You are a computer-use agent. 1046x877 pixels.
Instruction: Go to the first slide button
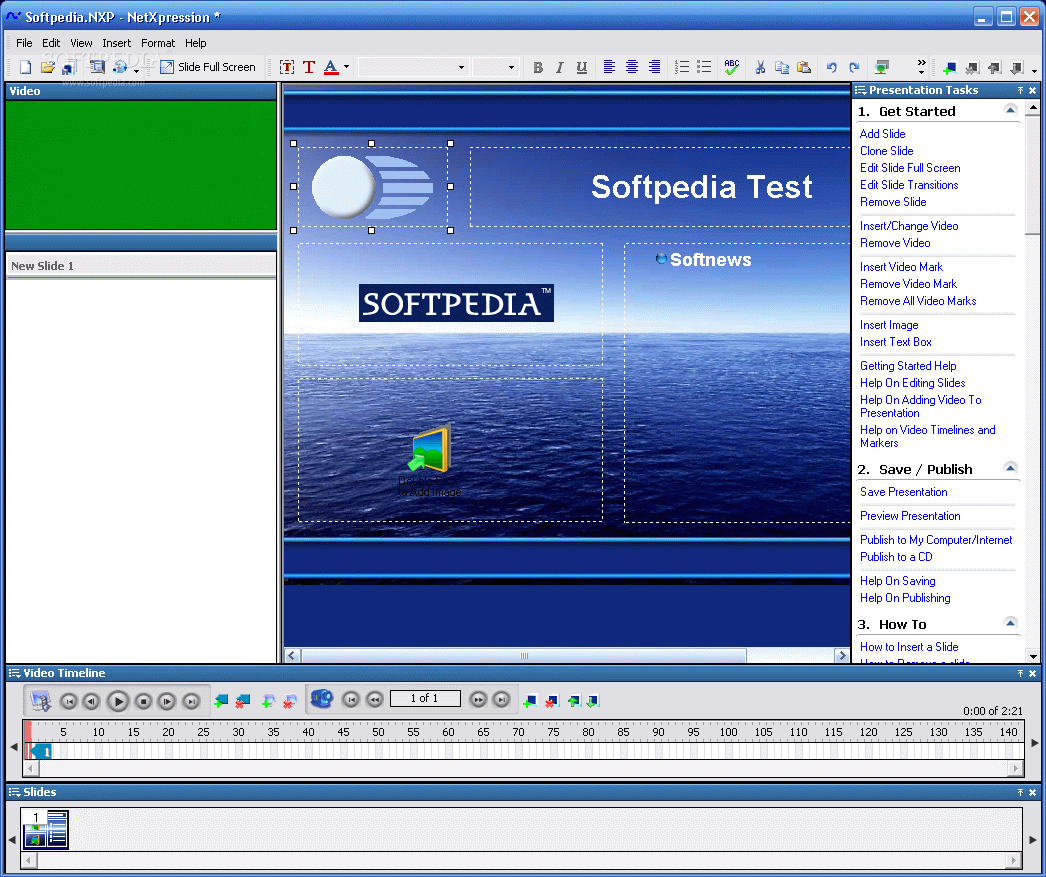[351, 699]
